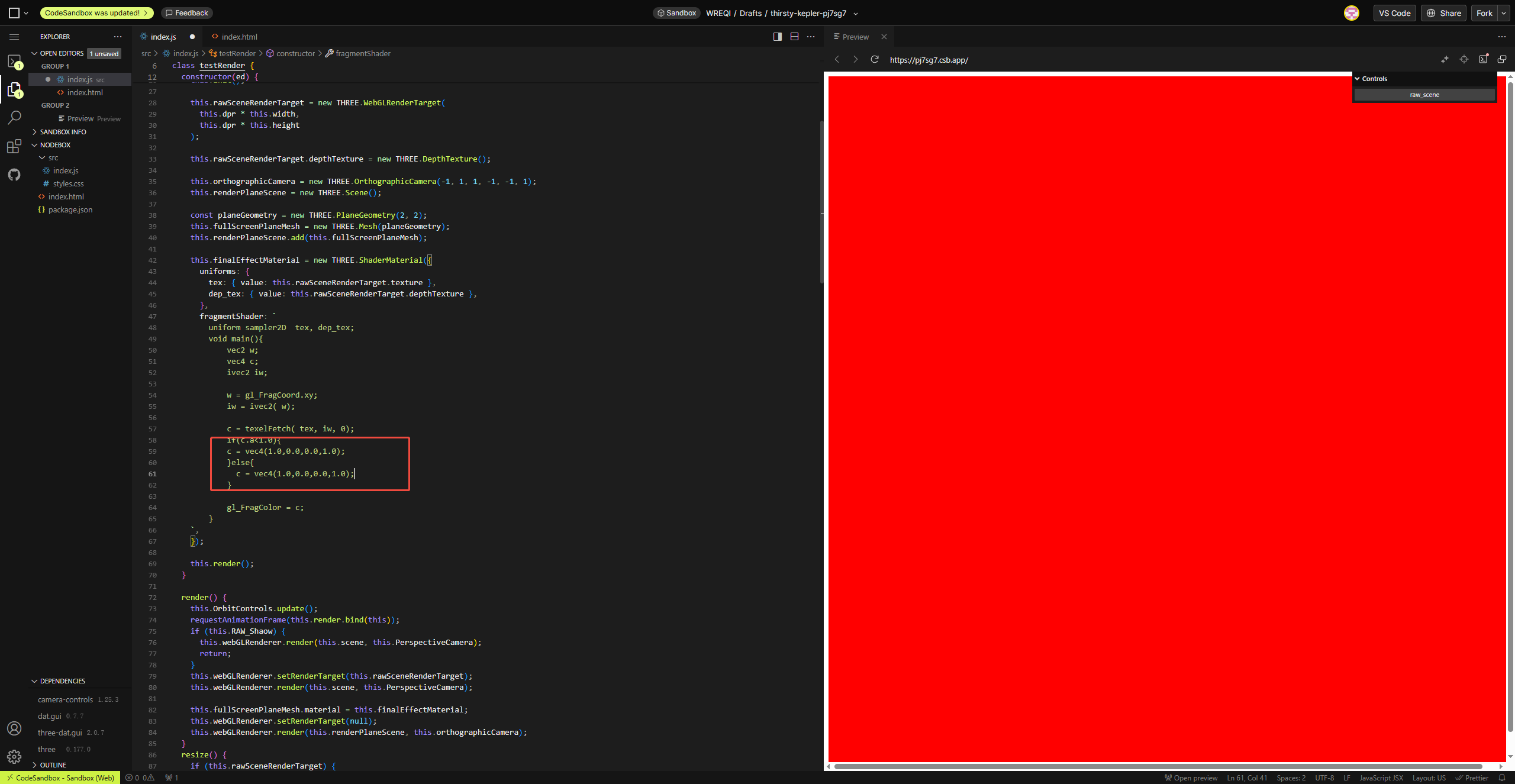
Task: Expand the OUTLINE section
Action: [x=34, y=765]
